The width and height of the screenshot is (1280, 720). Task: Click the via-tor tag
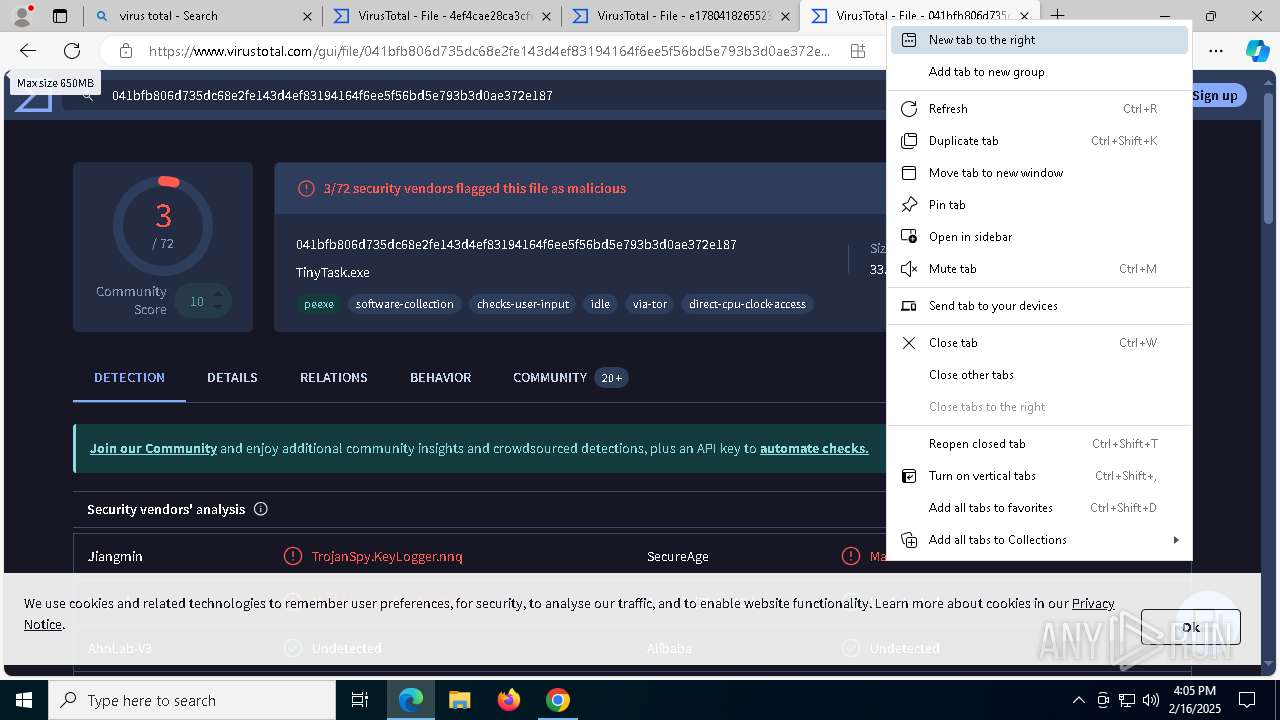650,304
